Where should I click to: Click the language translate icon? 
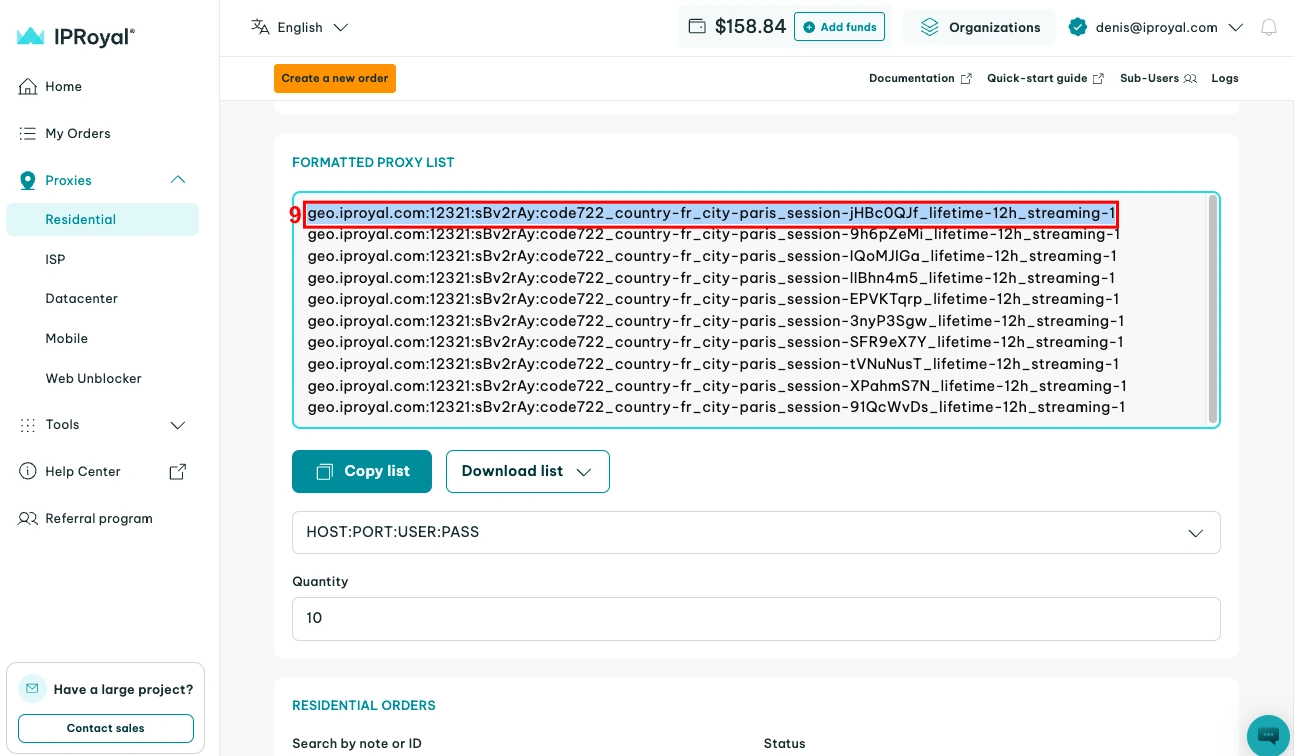tap(260, 27)
